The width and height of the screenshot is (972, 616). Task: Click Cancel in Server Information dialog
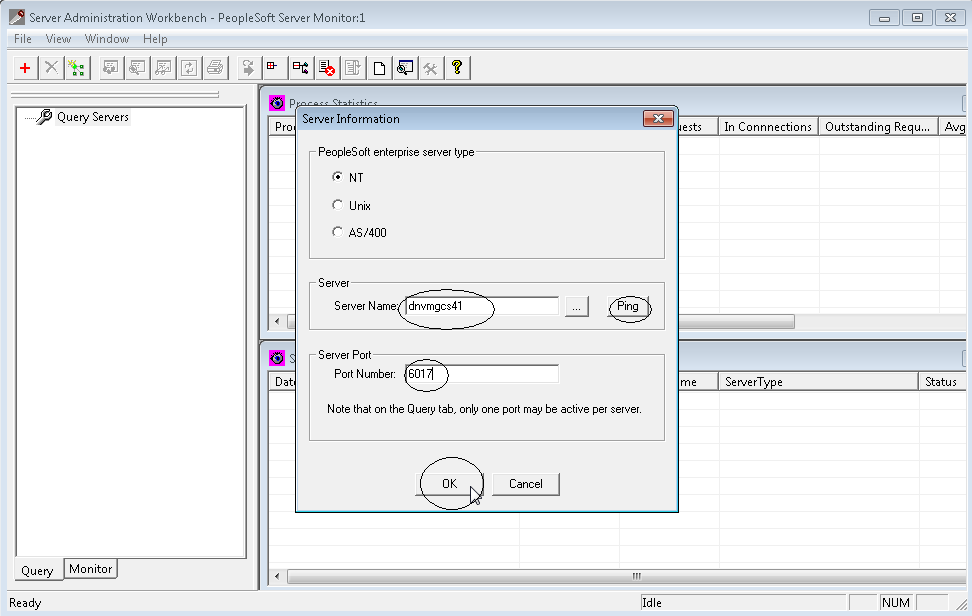526,484
